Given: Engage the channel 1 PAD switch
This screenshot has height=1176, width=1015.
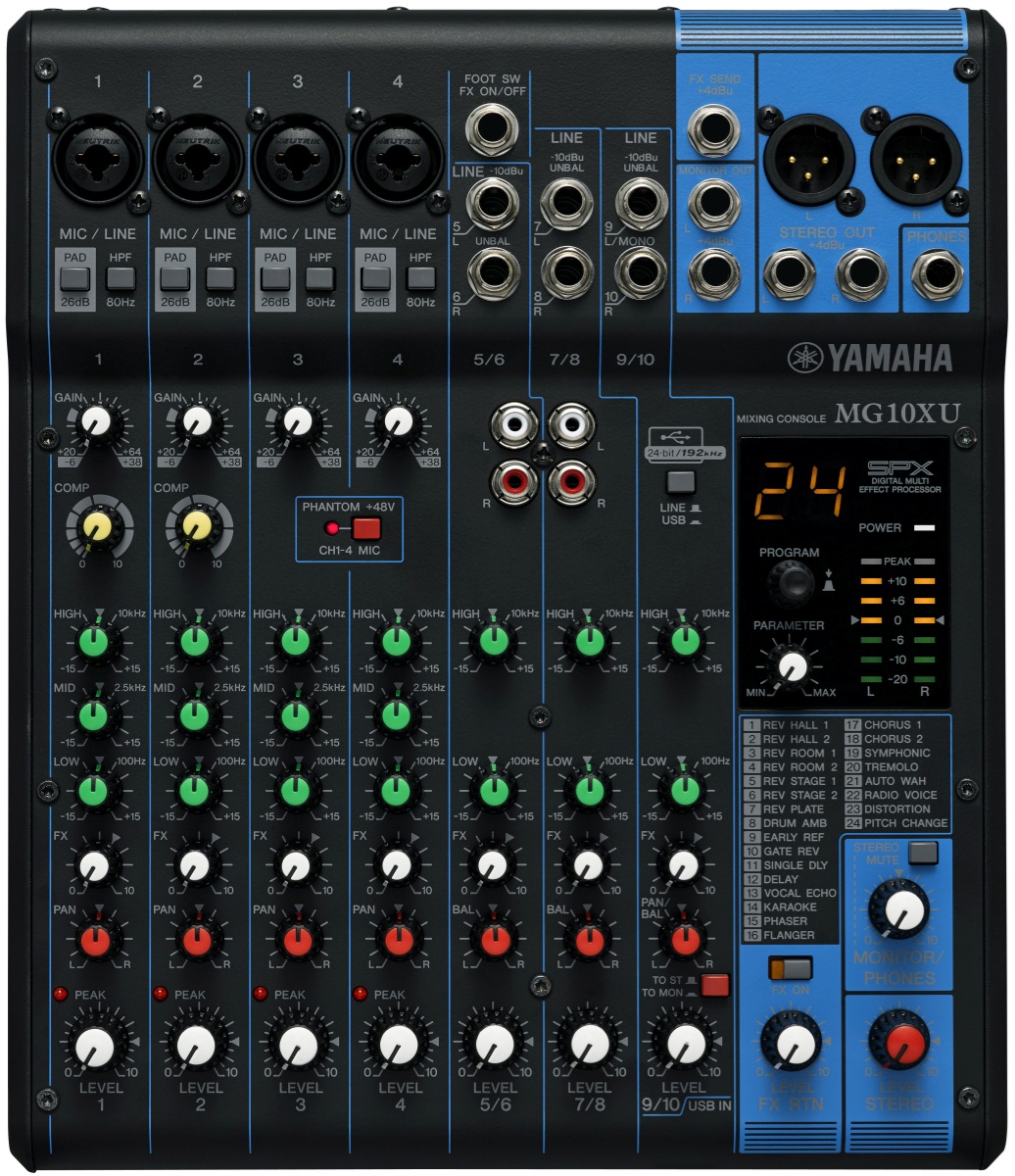Looking at the screenshot, I should tap(74, 278).
